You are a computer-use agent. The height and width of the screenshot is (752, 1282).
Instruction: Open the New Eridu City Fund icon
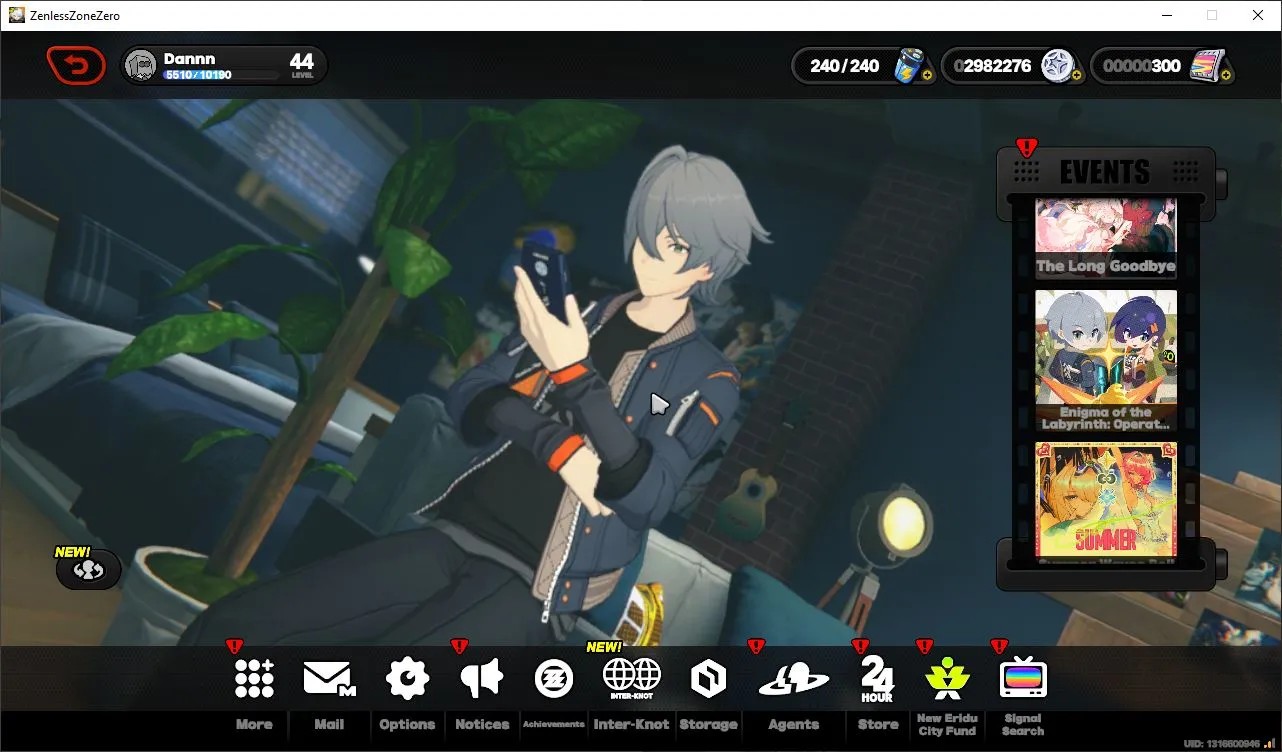tap(947, 679)
